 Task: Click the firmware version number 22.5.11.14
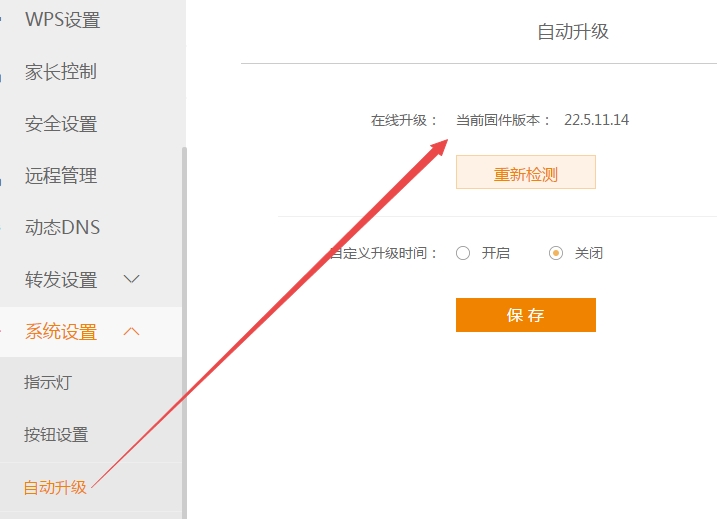(x=596, y=120)
